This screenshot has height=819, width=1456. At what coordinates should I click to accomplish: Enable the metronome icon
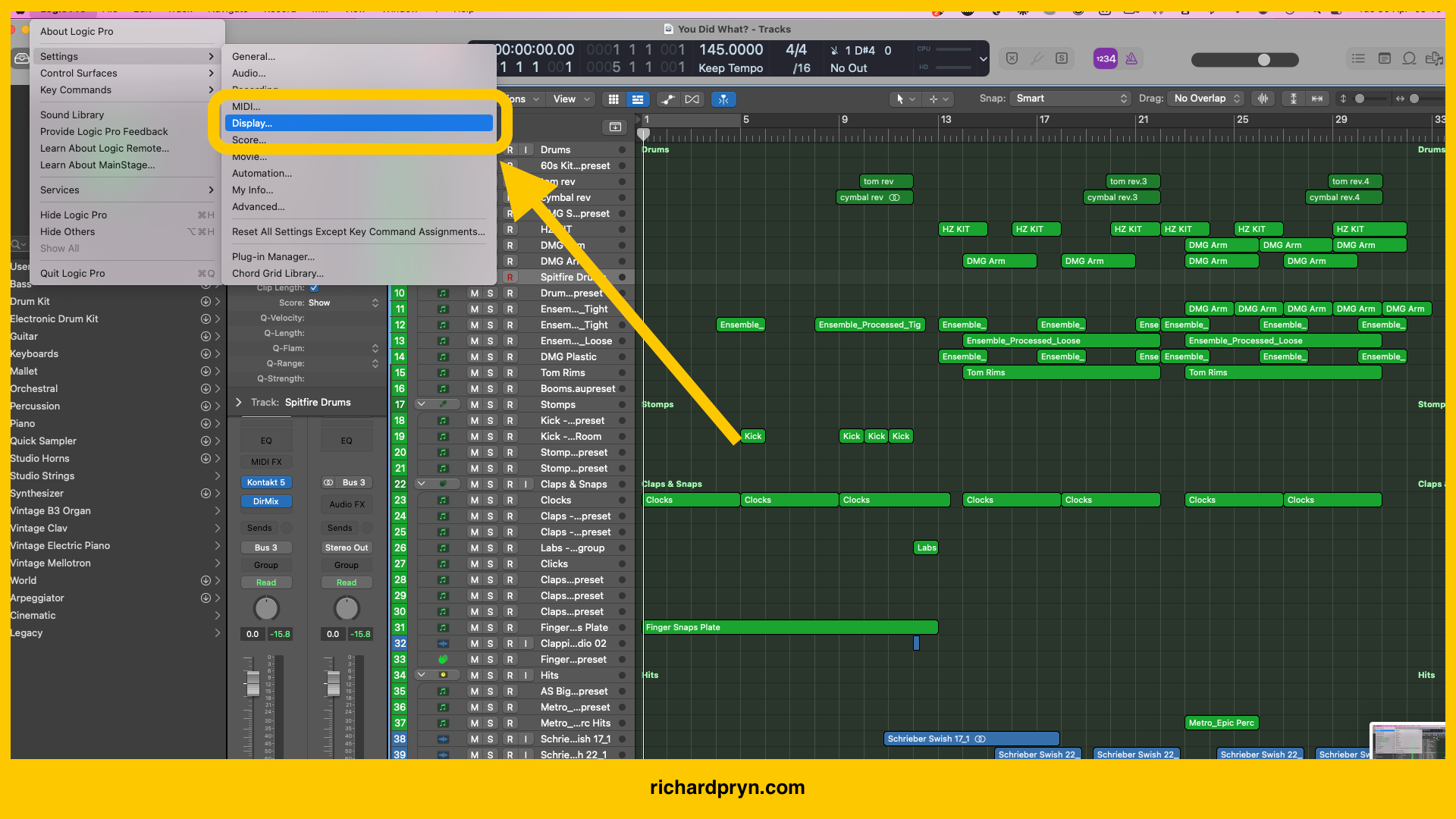tap(1131, 58)
